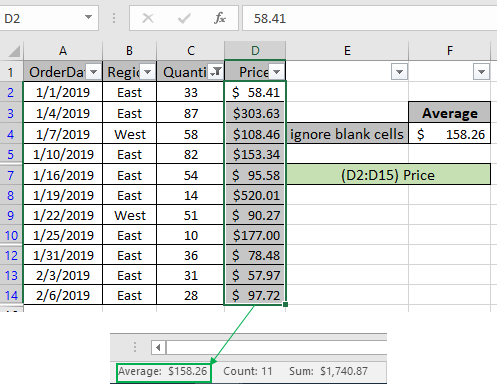Click the scroll-left arrow in horizontal scrollbar
497x384 pixels.
[x=158, y=348]
